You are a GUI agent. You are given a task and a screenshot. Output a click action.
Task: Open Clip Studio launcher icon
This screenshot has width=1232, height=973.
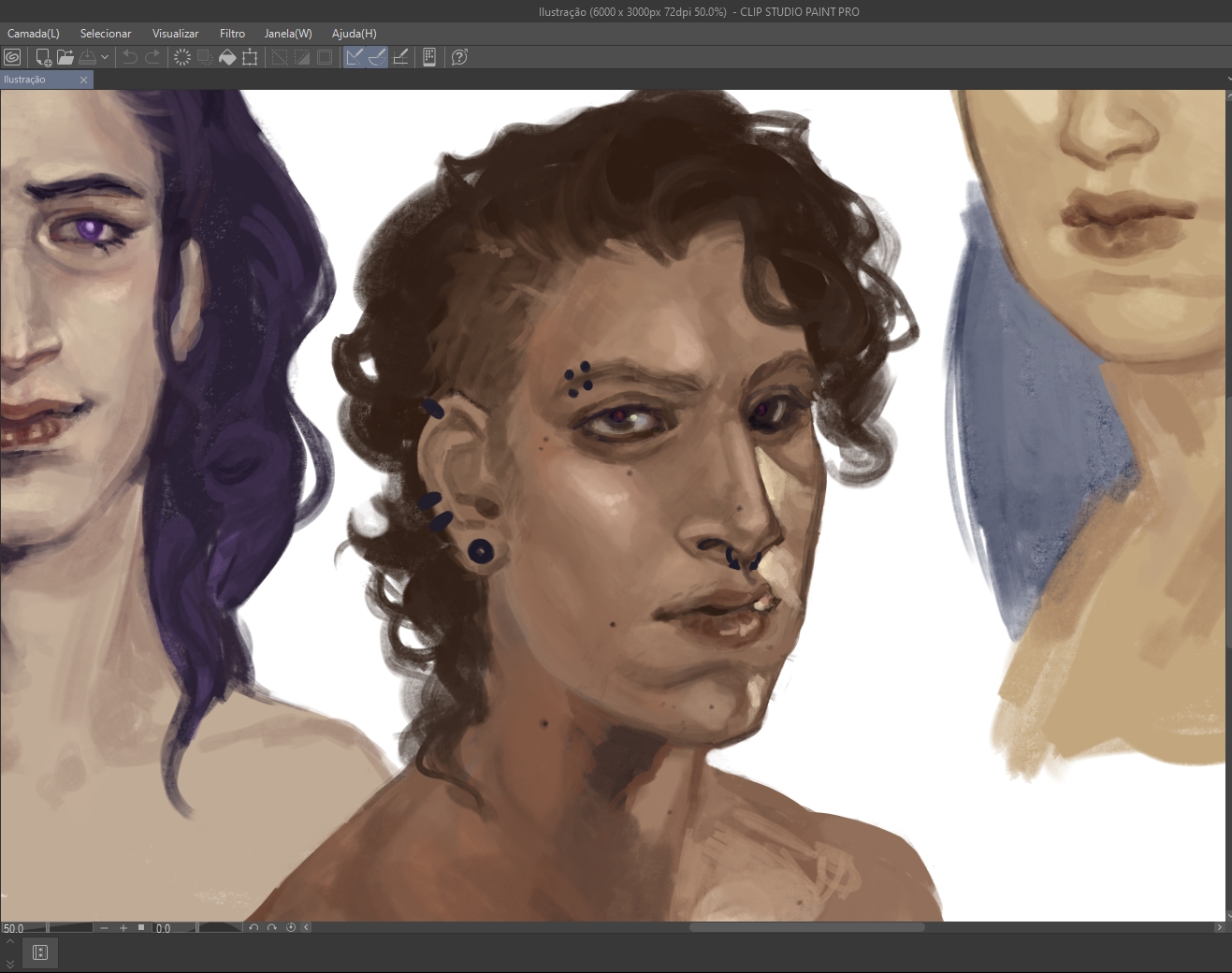(12, 57)
